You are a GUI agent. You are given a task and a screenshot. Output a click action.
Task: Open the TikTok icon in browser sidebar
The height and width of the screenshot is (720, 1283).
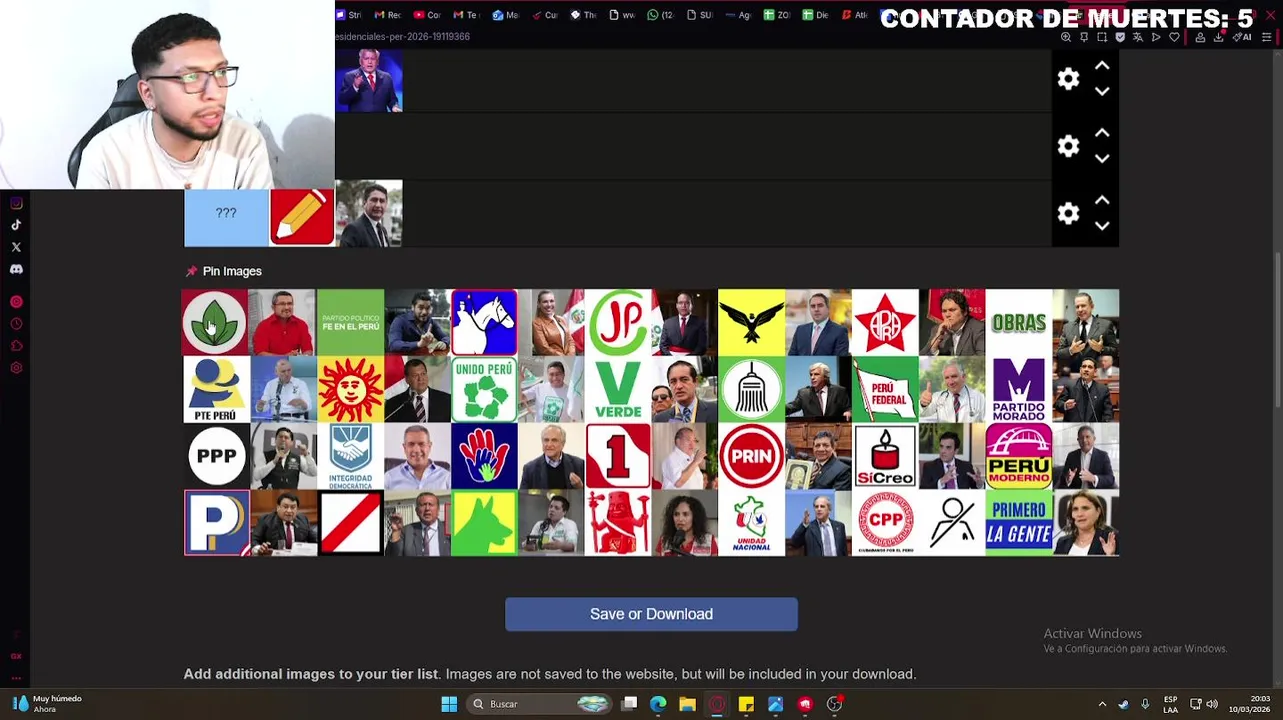[x=16, y=225]
